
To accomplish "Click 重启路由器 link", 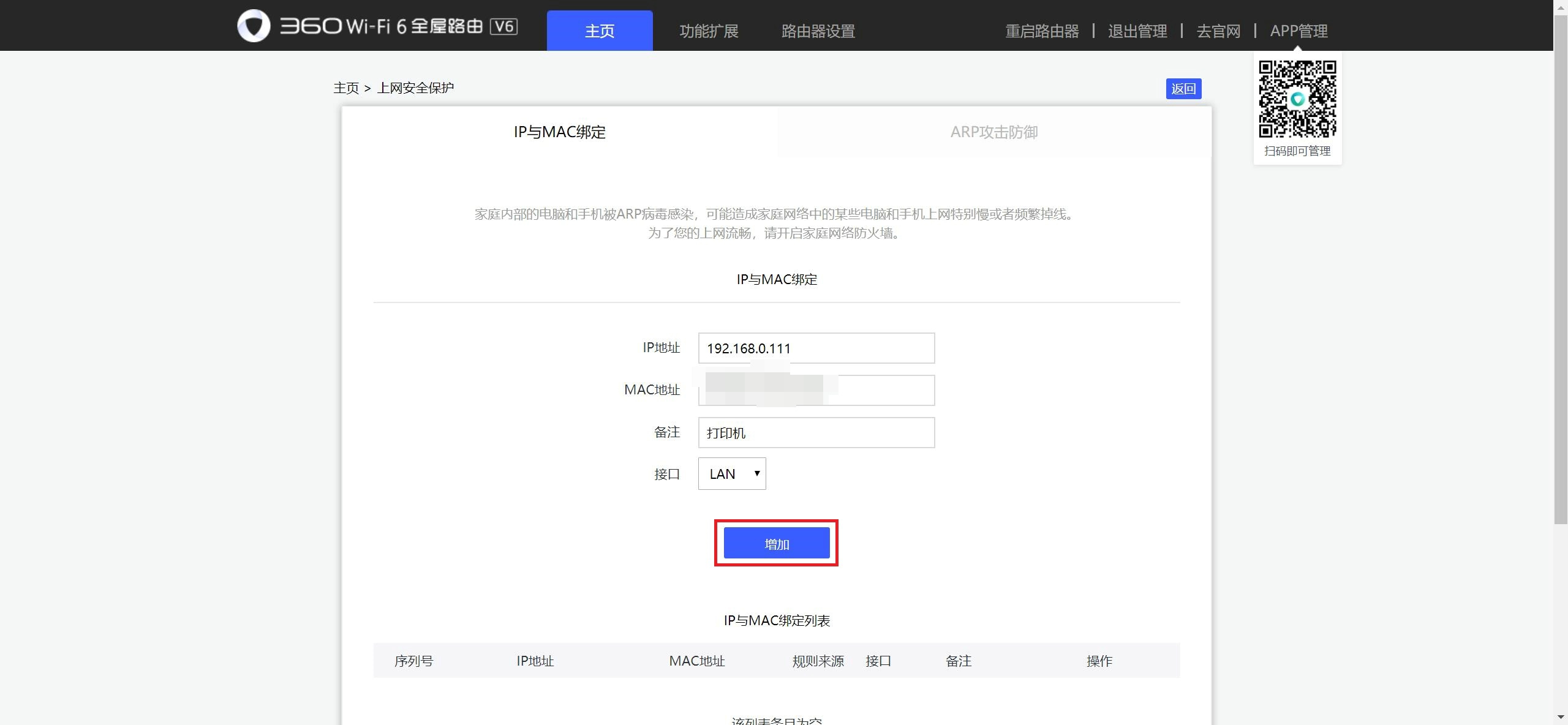I will [1042, 31].
